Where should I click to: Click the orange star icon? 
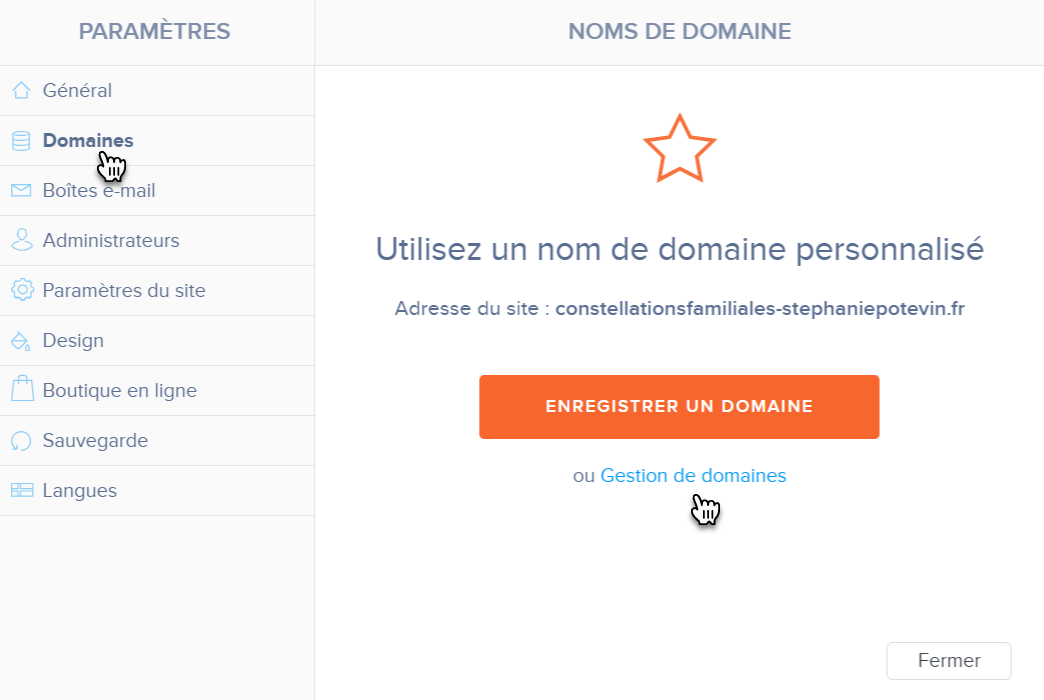(x=679, y=148)
